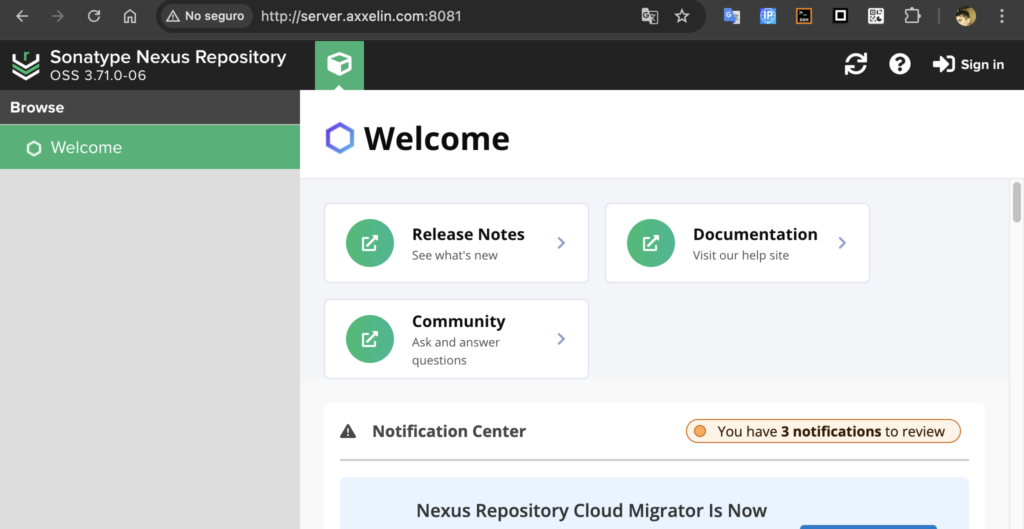Click the Google Translate icon in address bar
The width and height of the screenshot is (1024, 529).
coord(650,16)
